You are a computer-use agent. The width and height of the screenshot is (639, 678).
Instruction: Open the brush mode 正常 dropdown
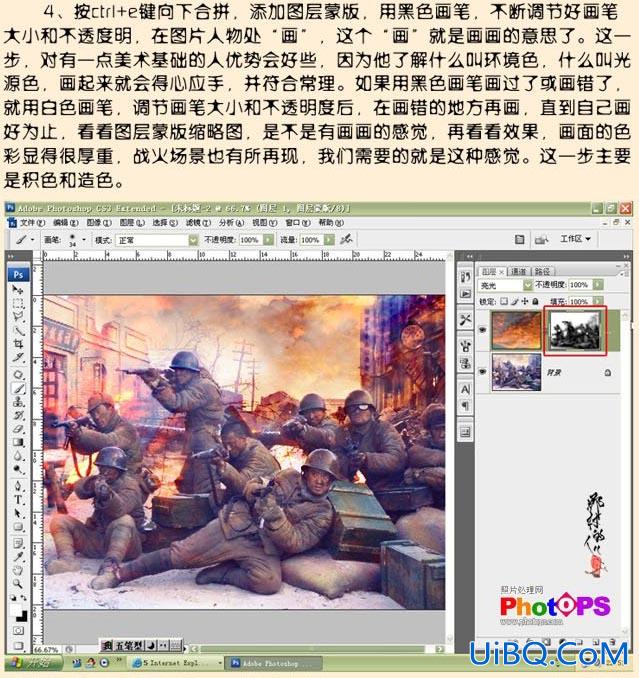pos(193,240)
